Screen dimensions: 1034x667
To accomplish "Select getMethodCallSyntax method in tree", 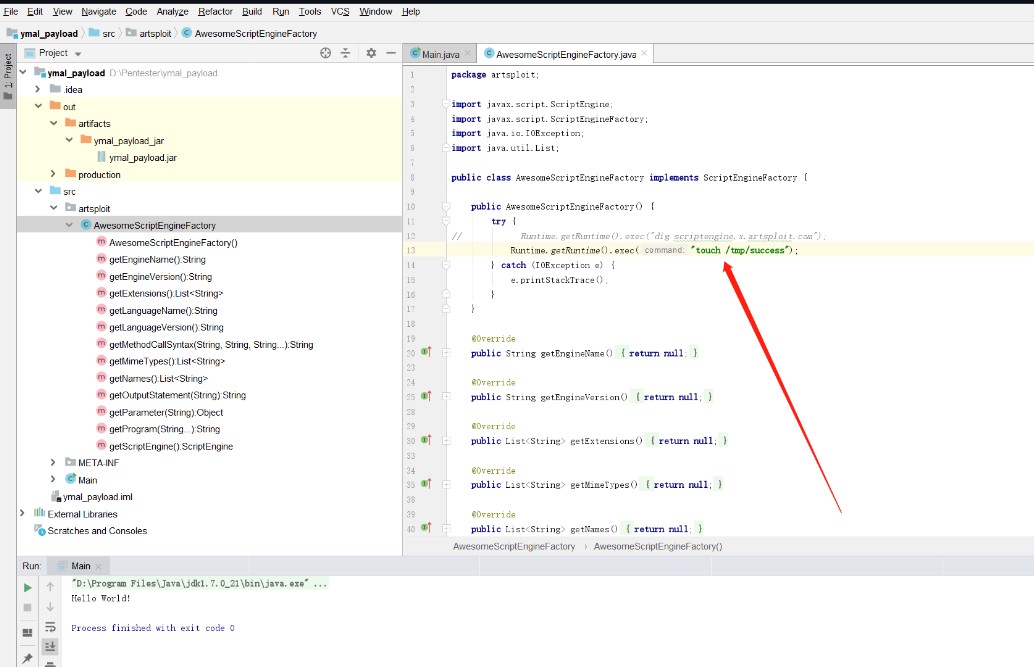I will tap(211, 345).
